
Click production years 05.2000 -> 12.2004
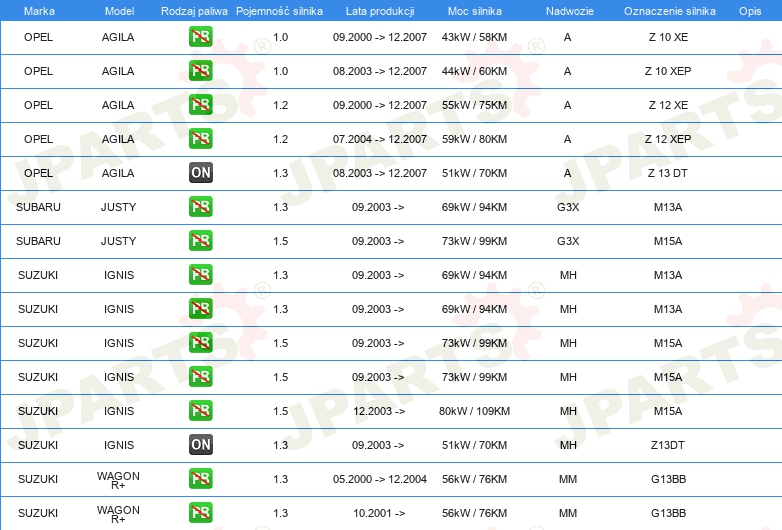[x=380, y=479]
